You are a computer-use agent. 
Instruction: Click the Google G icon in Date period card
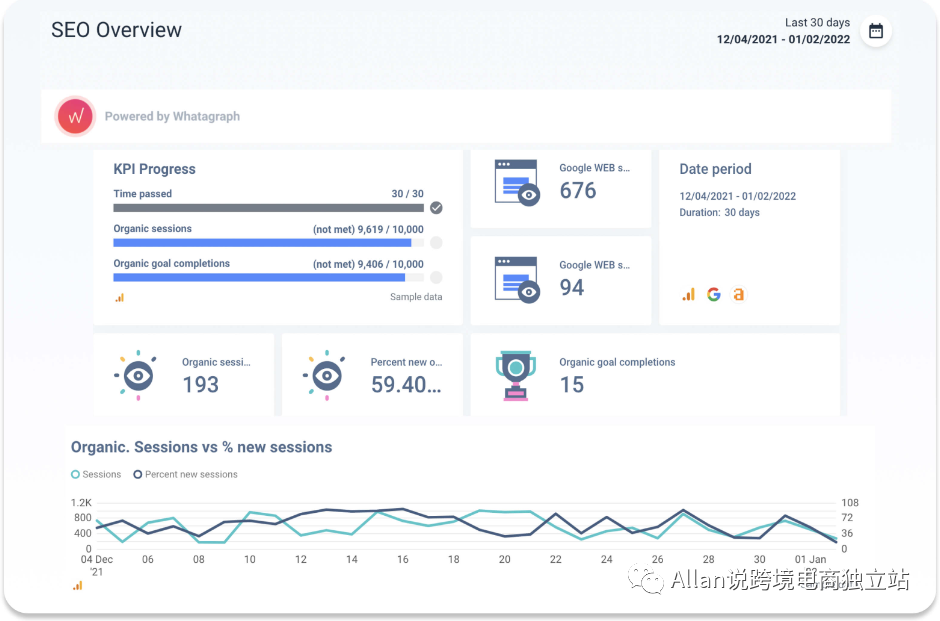(x=713, y=294)
